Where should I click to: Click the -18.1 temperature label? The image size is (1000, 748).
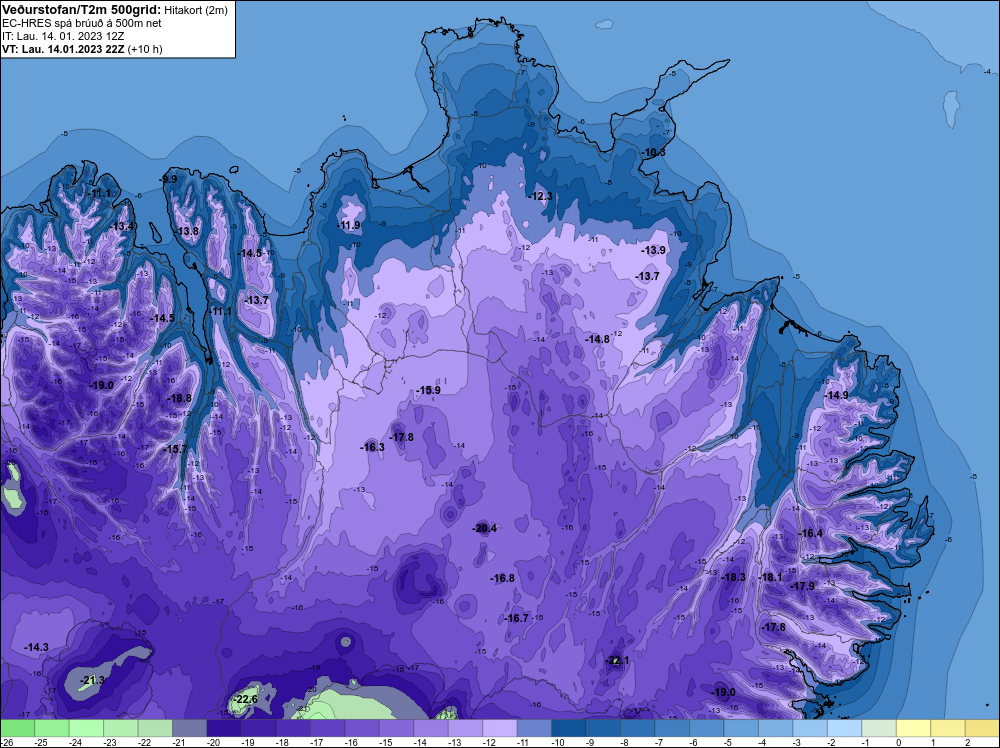[x=770, y=577]
